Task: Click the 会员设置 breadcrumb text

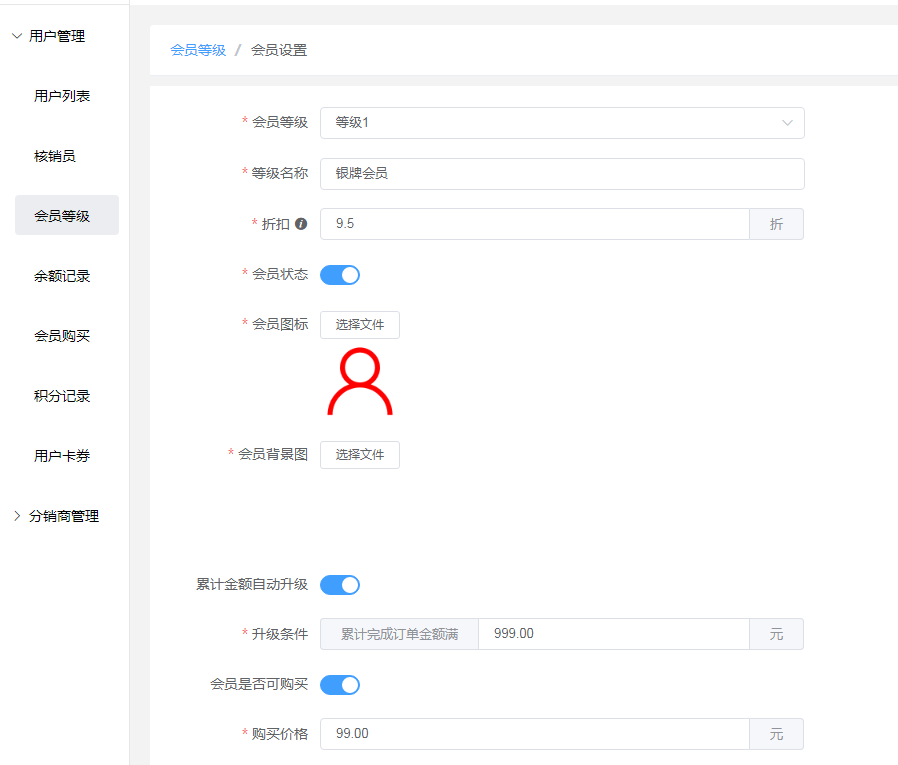Action: pos(279,50)
